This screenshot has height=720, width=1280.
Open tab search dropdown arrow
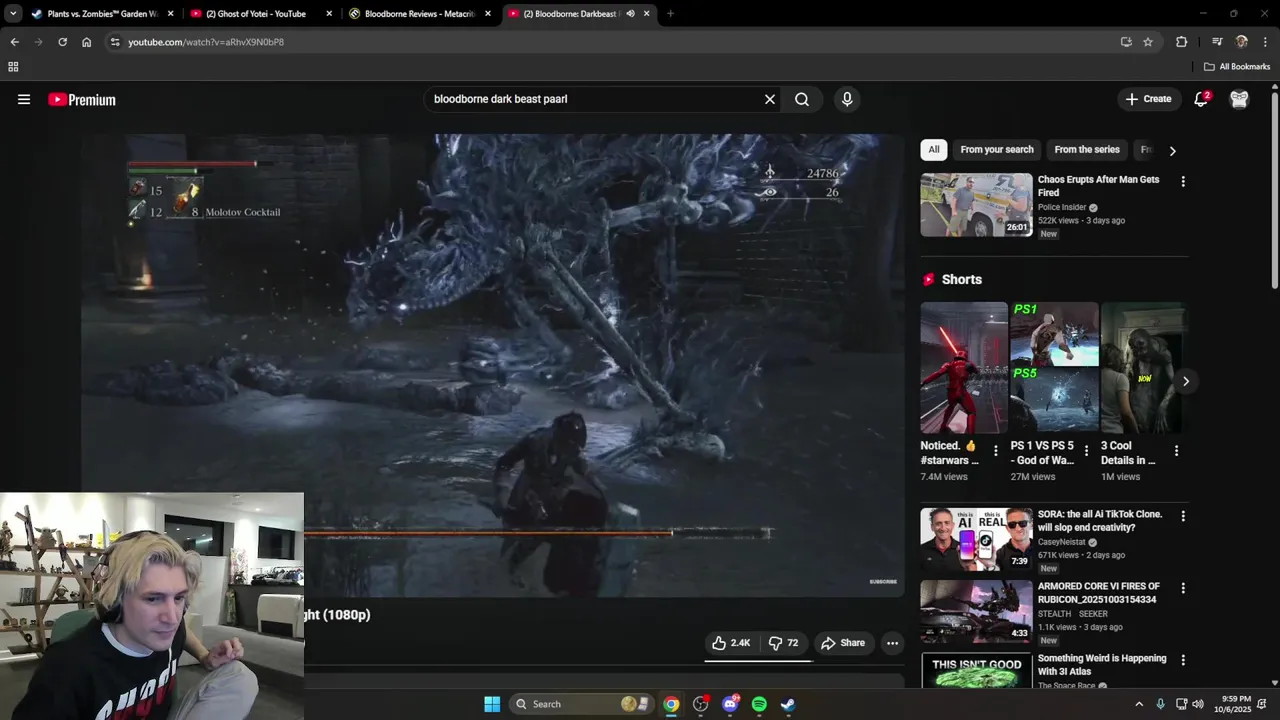(13, 14)
